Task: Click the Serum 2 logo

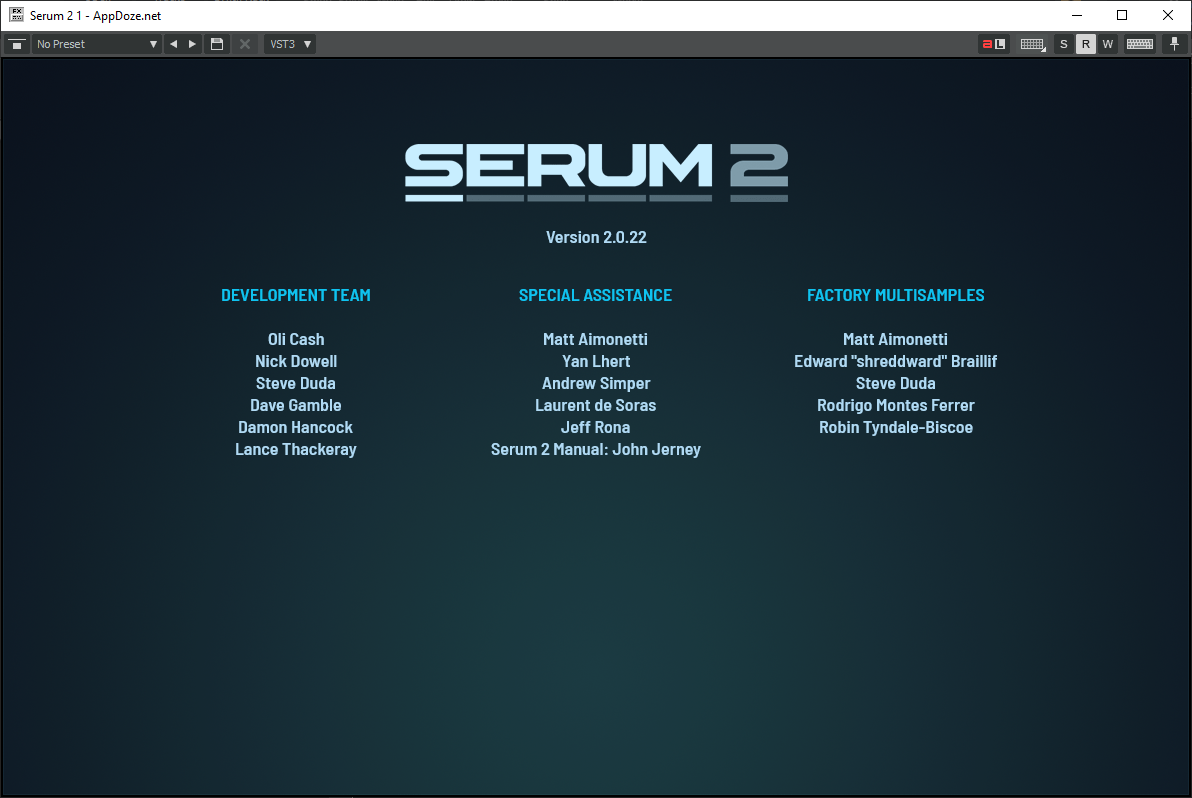Action: tap(596, 173)
